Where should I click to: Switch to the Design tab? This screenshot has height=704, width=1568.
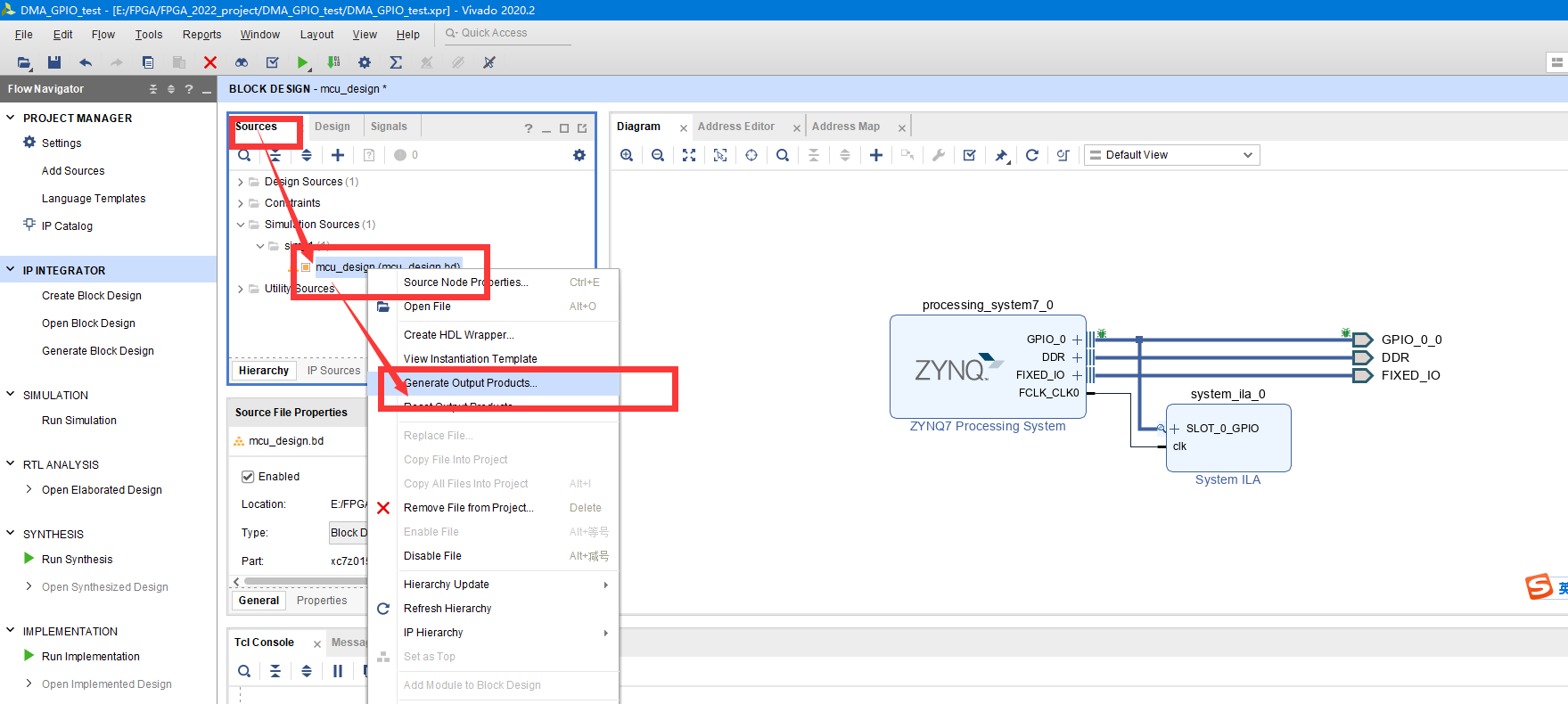[332, 127]
